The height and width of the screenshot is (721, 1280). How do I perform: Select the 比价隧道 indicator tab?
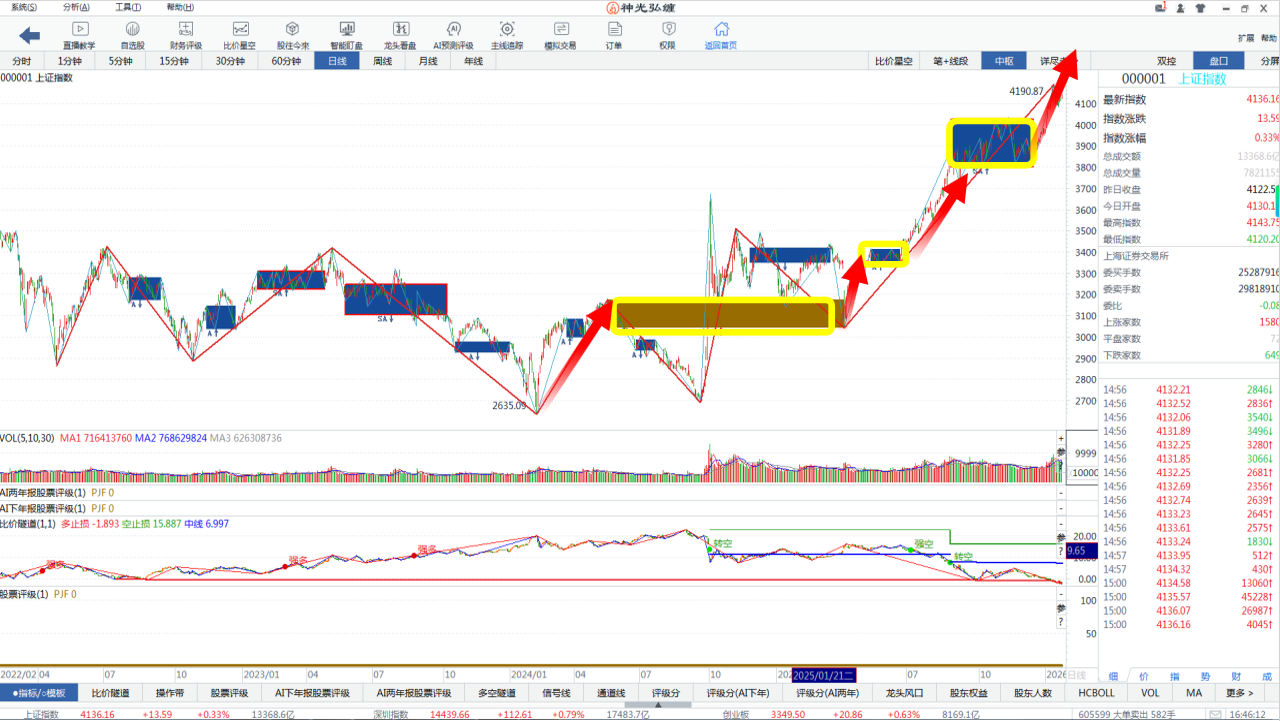pyautogui.click(x=110, y=693)
